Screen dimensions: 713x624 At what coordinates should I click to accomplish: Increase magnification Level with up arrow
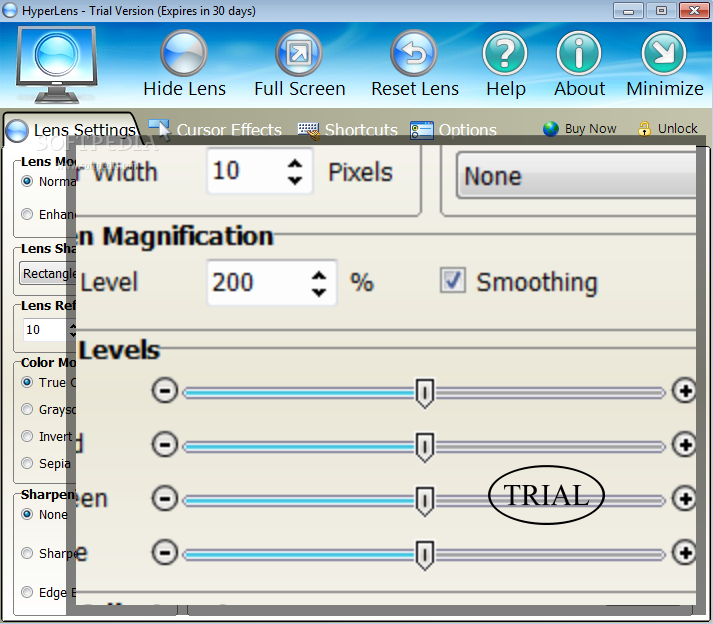coord(319,275)
